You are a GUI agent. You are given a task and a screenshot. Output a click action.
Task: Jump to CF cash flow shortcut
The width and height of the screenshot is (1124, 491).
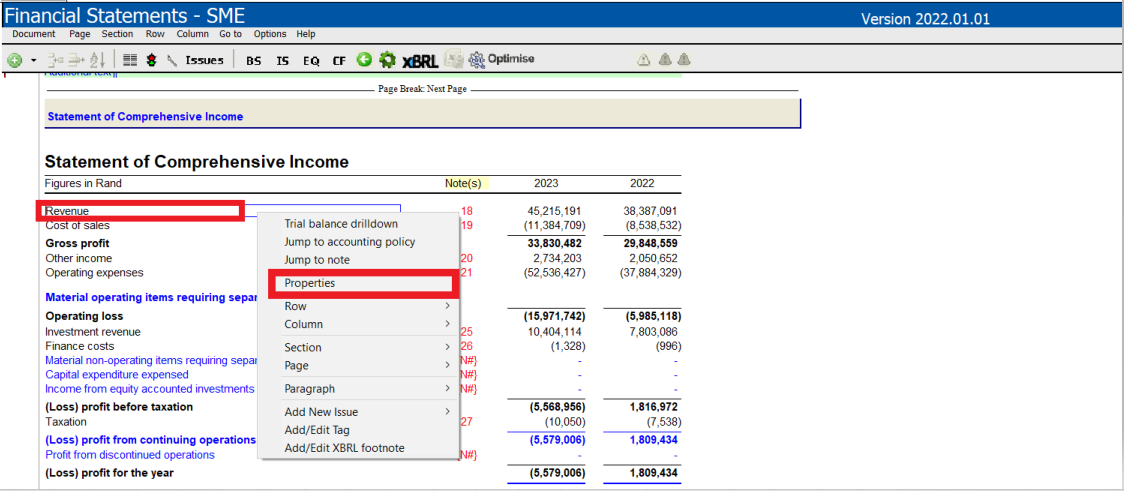click(x=339, y=60)
